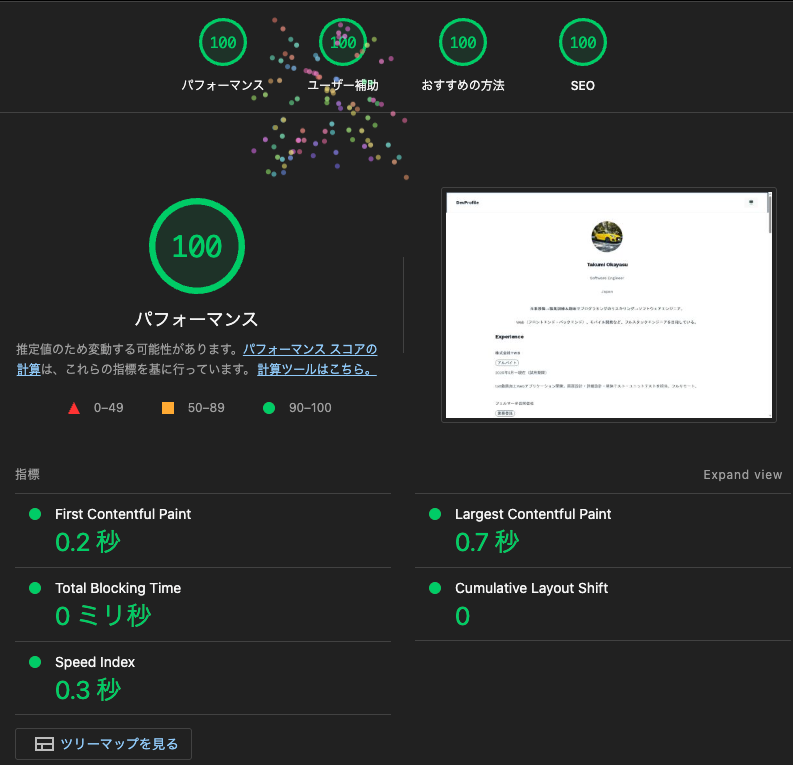
Task: Expand the Speed Index metric
Action: pyautogui.click(x=95, y=662)
